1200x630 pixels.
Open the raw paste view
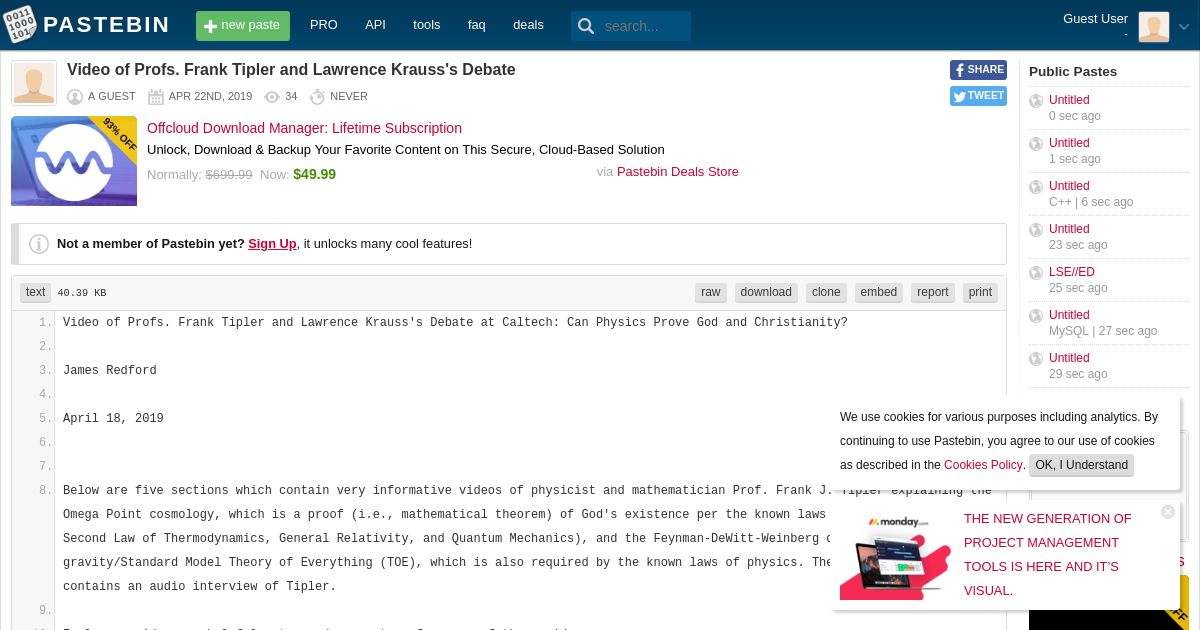coord(711,292)
